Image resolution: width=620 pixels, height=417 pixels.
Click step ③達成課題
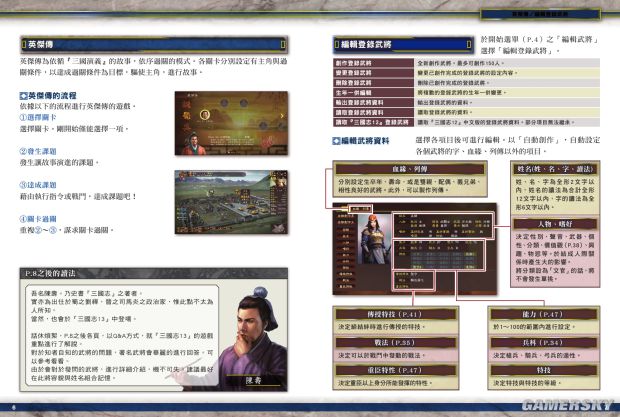(38, 185)
